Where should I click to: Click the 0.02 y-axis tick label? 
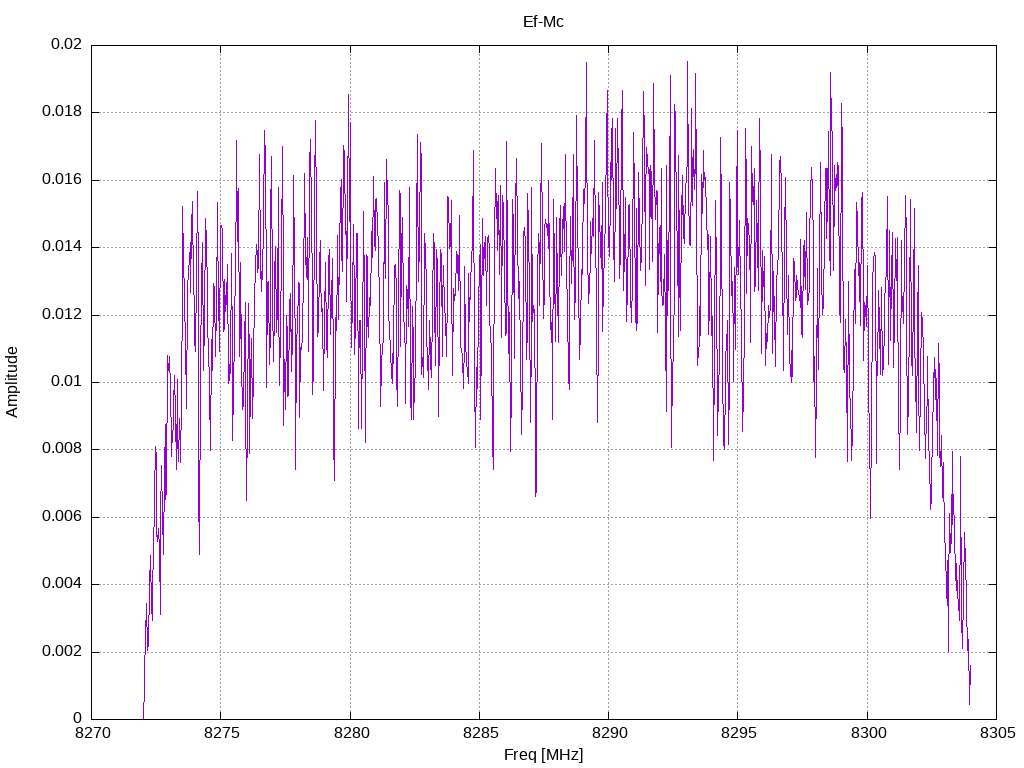point(67,44)
